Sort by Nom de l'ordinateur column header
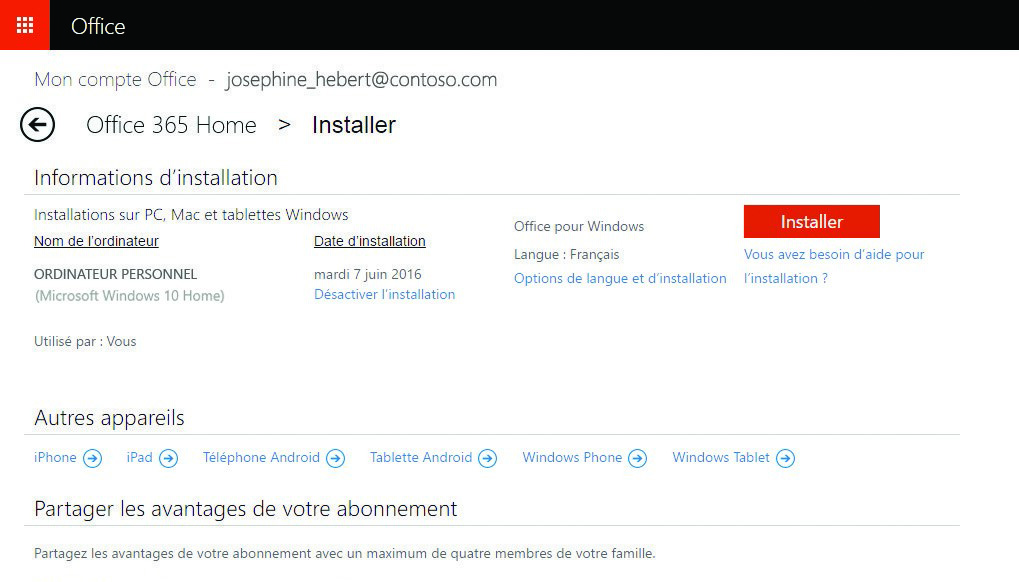Screen dimensions: 1019x582 (96, 241)
